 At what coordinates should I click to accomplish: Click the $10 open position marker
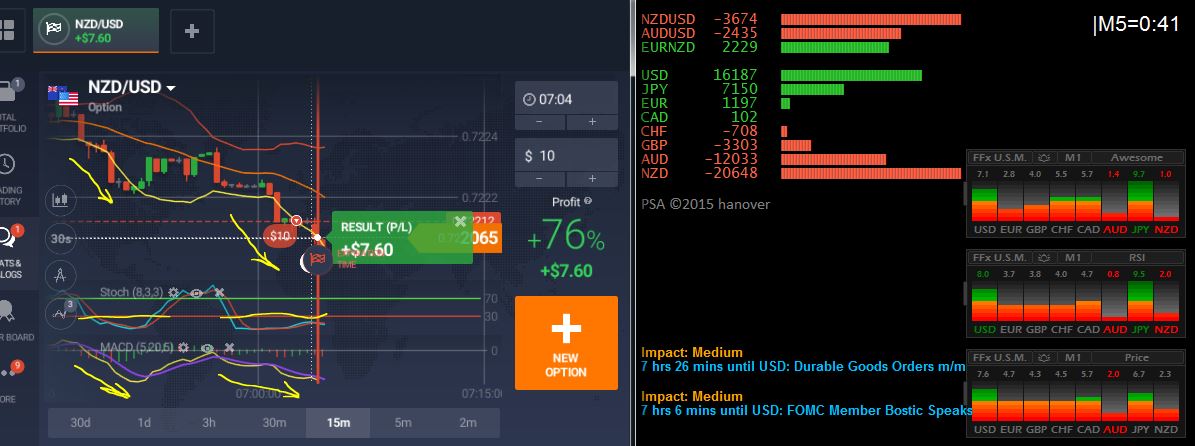[280, 236]
